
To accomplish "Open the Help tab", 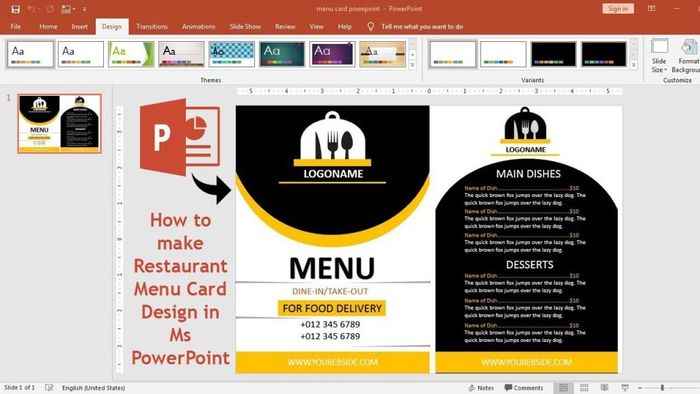I will 345,27.
